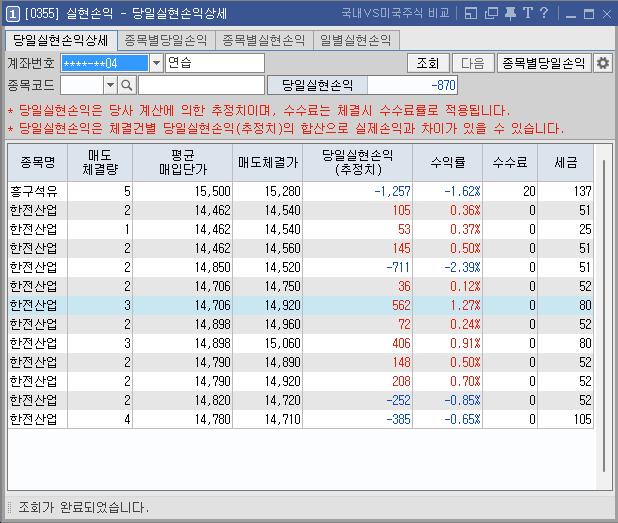Click the duplicate window icon in title bar
The width and height of the screenshot is (618, 523).
coord(491,14)
